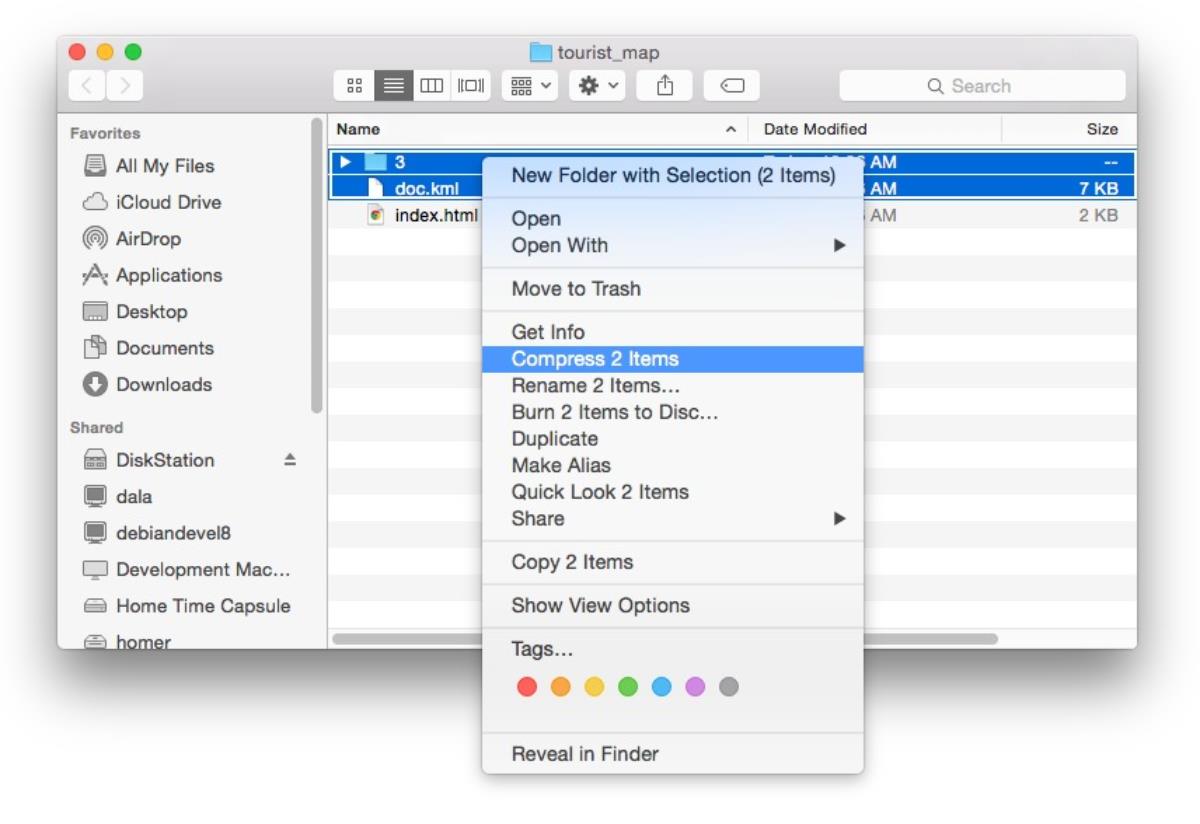1200x824 pixels.
Task: Click the Search field
Action: coord(981,86)
